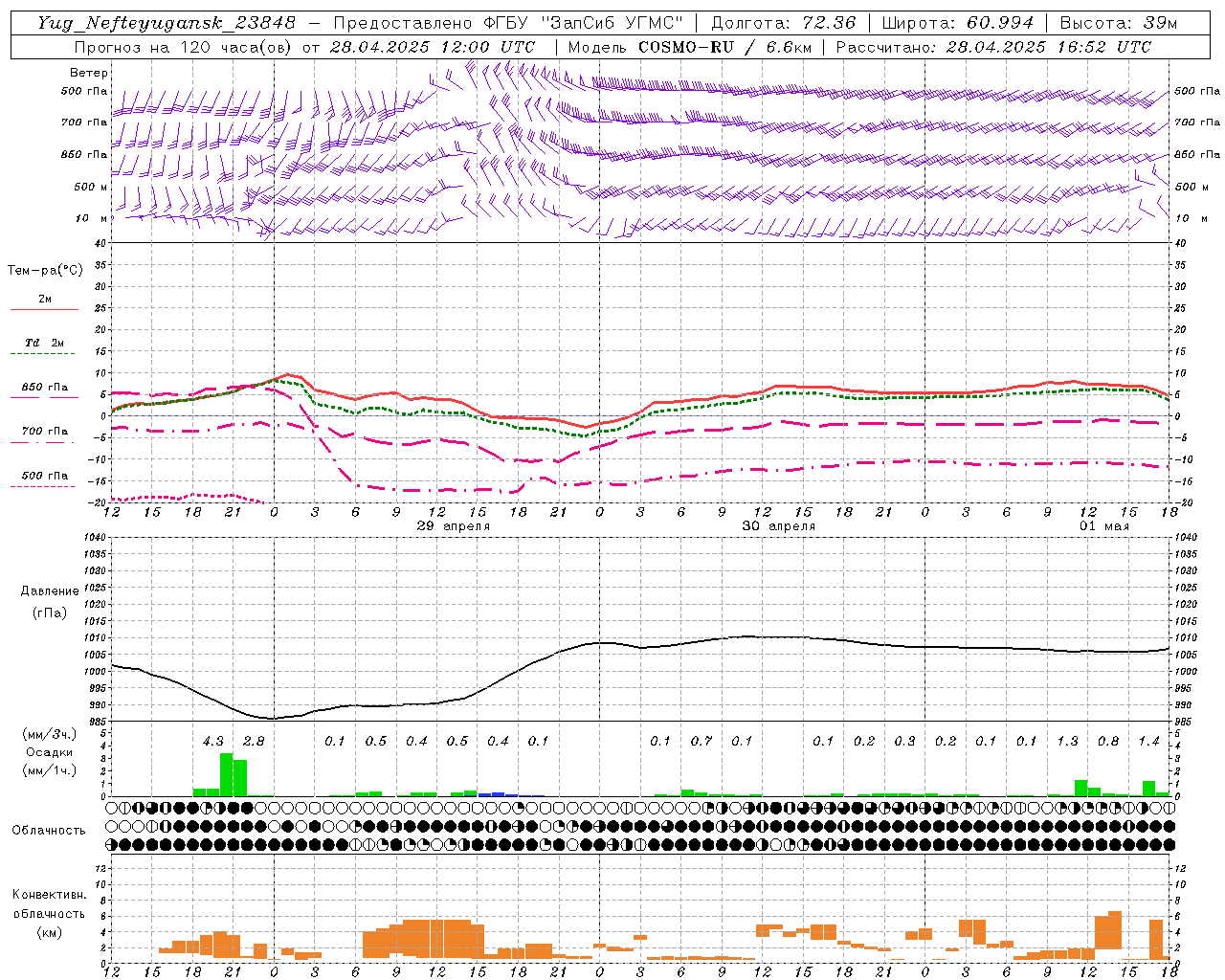Click the forecast line Прогноз на 120 часа(ов)
This screenshot has height=980, width=1225.
click(x=184, y=47)
